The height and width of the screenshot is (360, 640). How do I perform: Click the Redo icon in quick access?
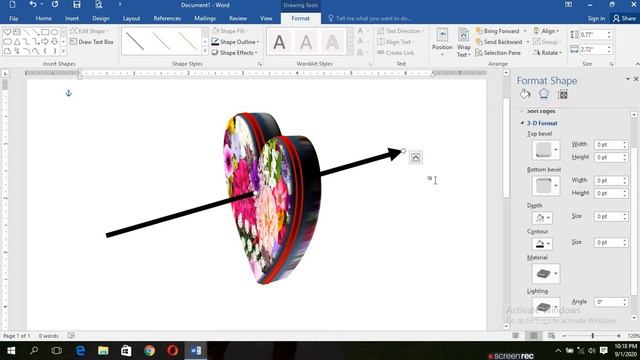click(55, 4)
